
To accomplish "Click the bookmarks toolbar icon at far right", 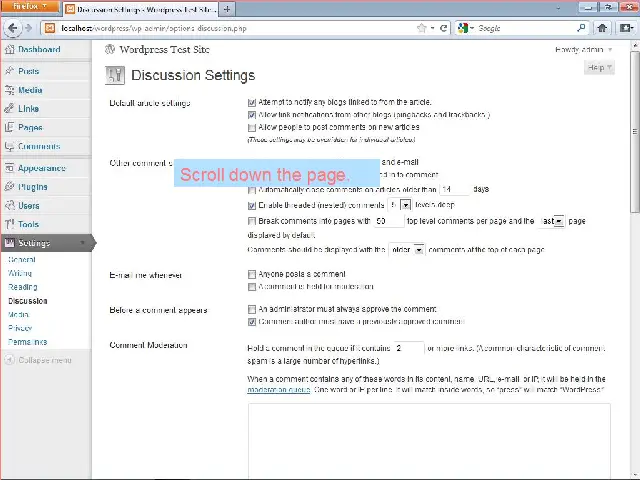I will (x=626, y=28).
